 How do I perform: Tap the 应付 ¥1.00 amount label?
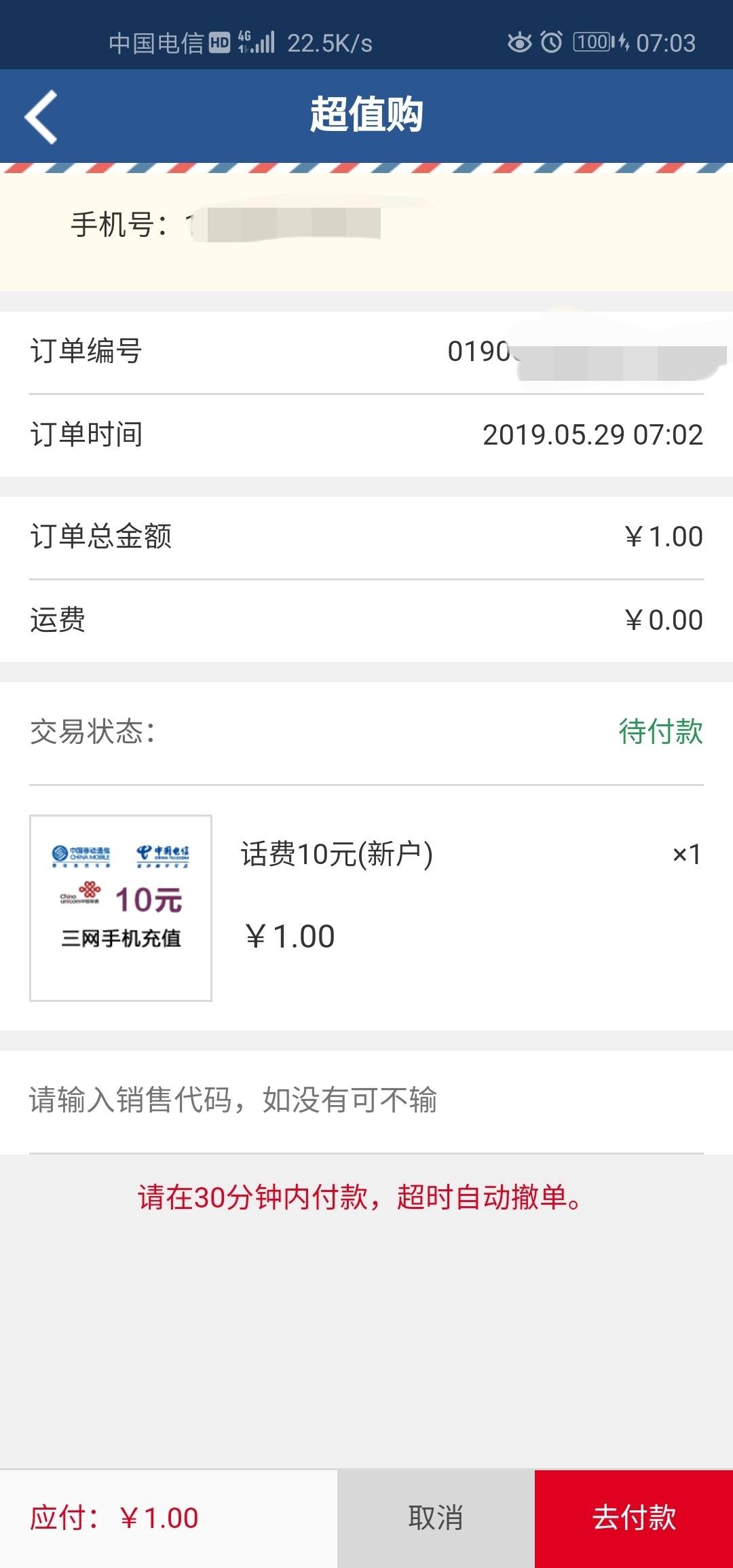click(x=114, y=1518)
